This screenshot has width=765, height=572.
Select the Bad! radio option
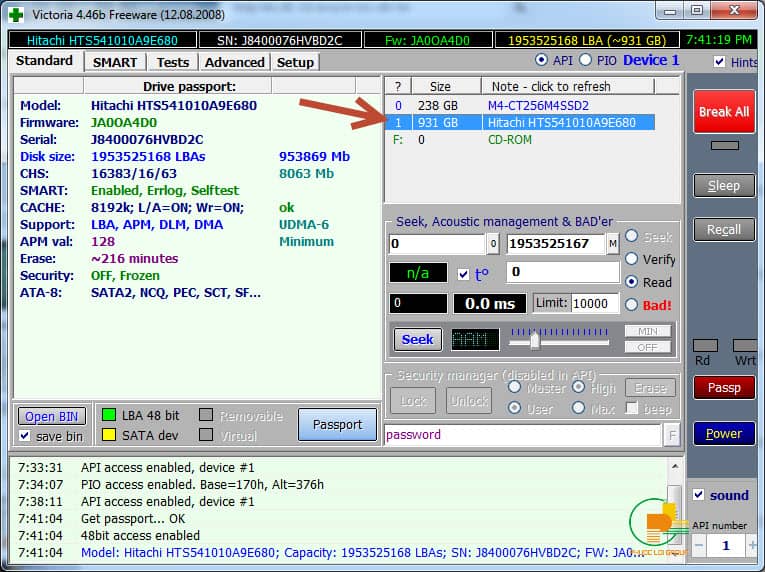633,305
